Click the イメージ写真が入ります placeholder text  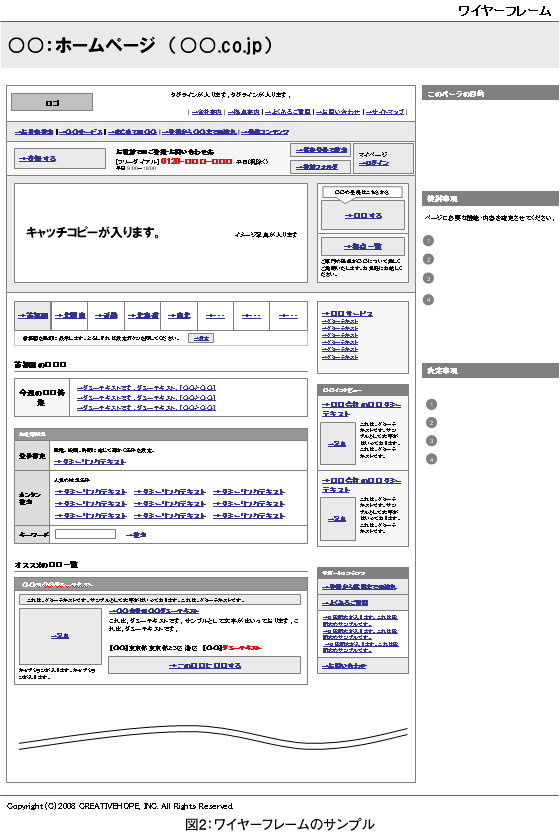(266, 234)
